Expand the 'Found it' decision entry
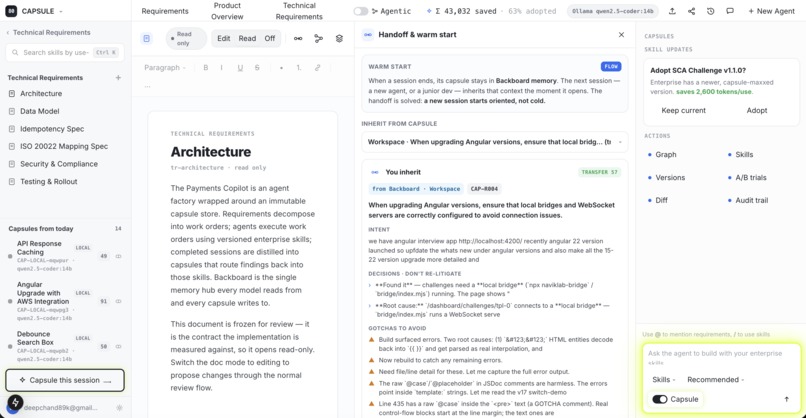This screenshot has height=418, width=806. [371, 285]
